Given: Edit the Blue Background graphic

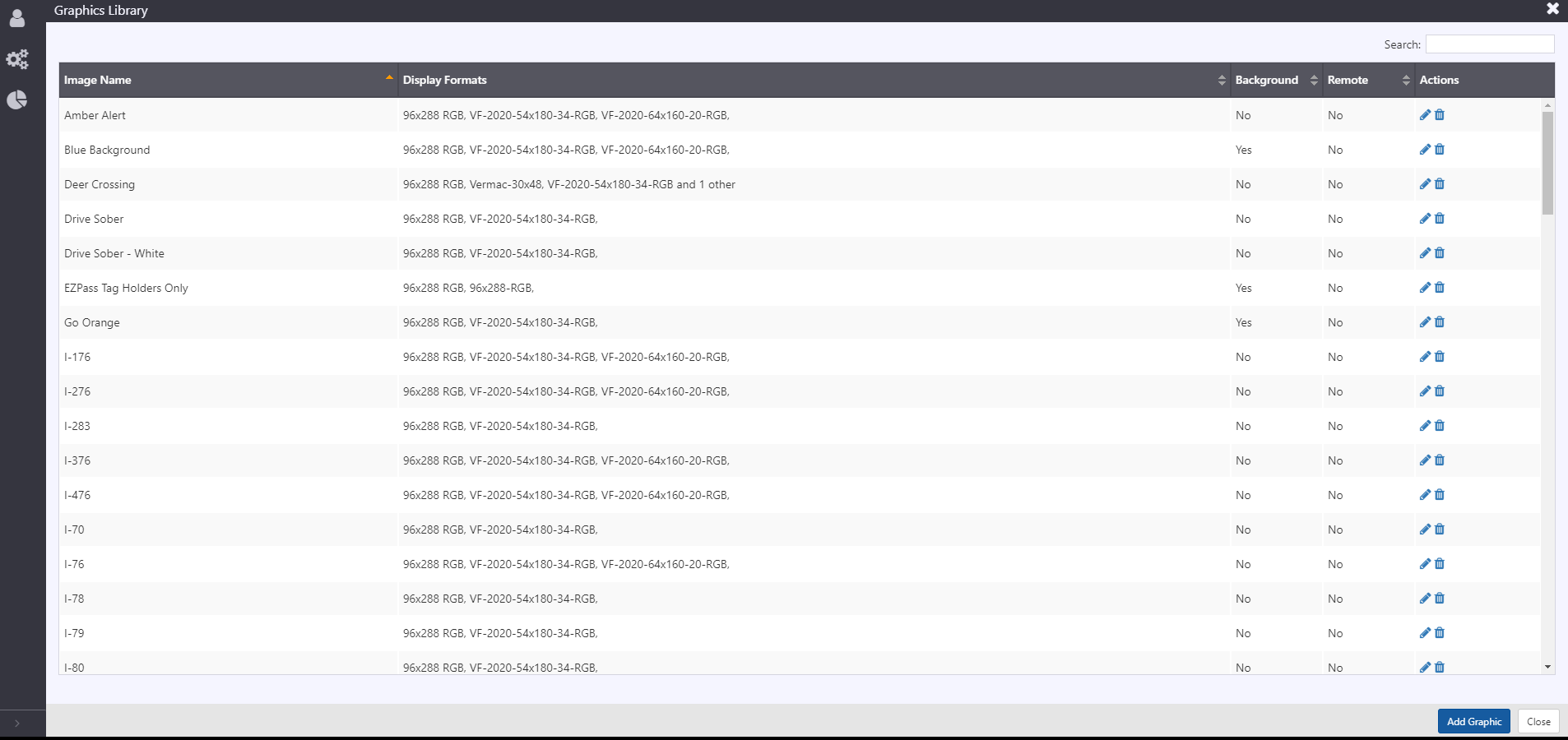Looking at the screenshot, I should coord(1425,150).
